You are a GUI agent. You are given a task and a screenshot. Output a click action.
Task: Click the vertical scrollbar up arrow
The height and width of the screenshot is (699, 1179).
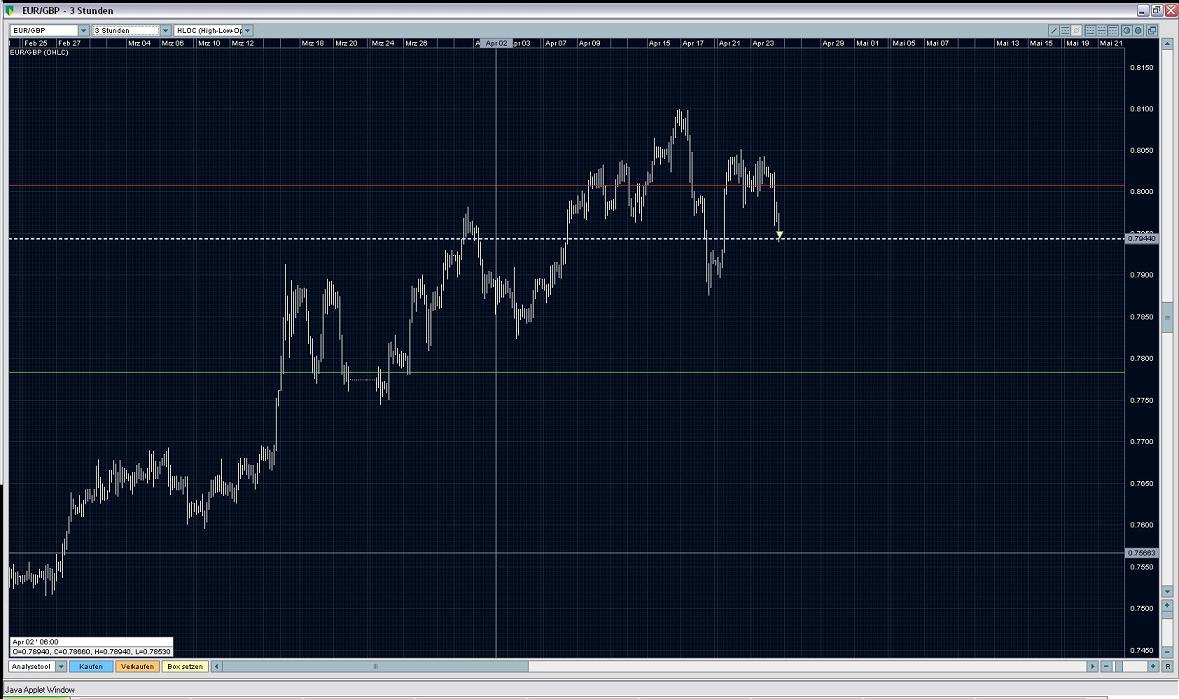point(1167,43)
